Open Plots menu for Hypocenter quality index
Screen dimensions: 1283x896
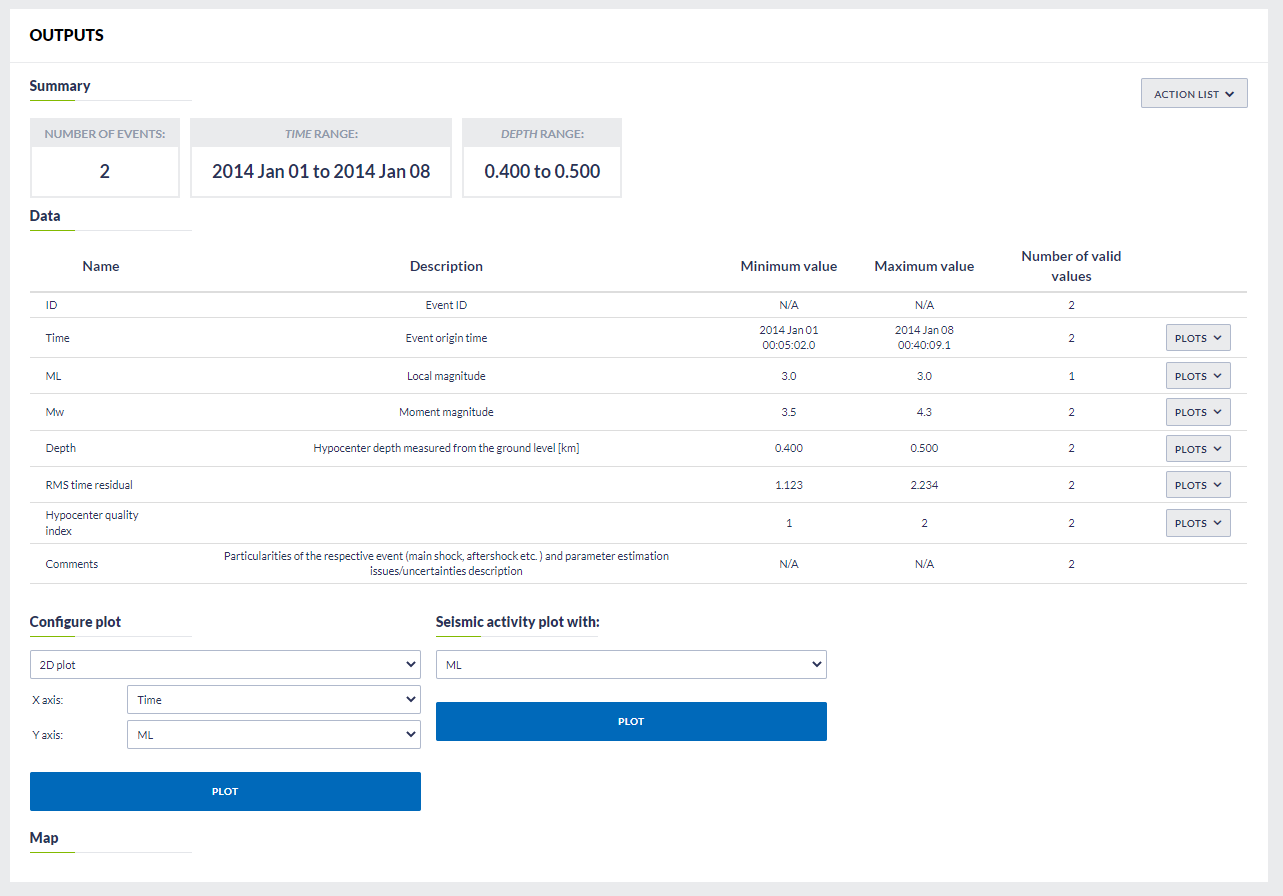1197,523
